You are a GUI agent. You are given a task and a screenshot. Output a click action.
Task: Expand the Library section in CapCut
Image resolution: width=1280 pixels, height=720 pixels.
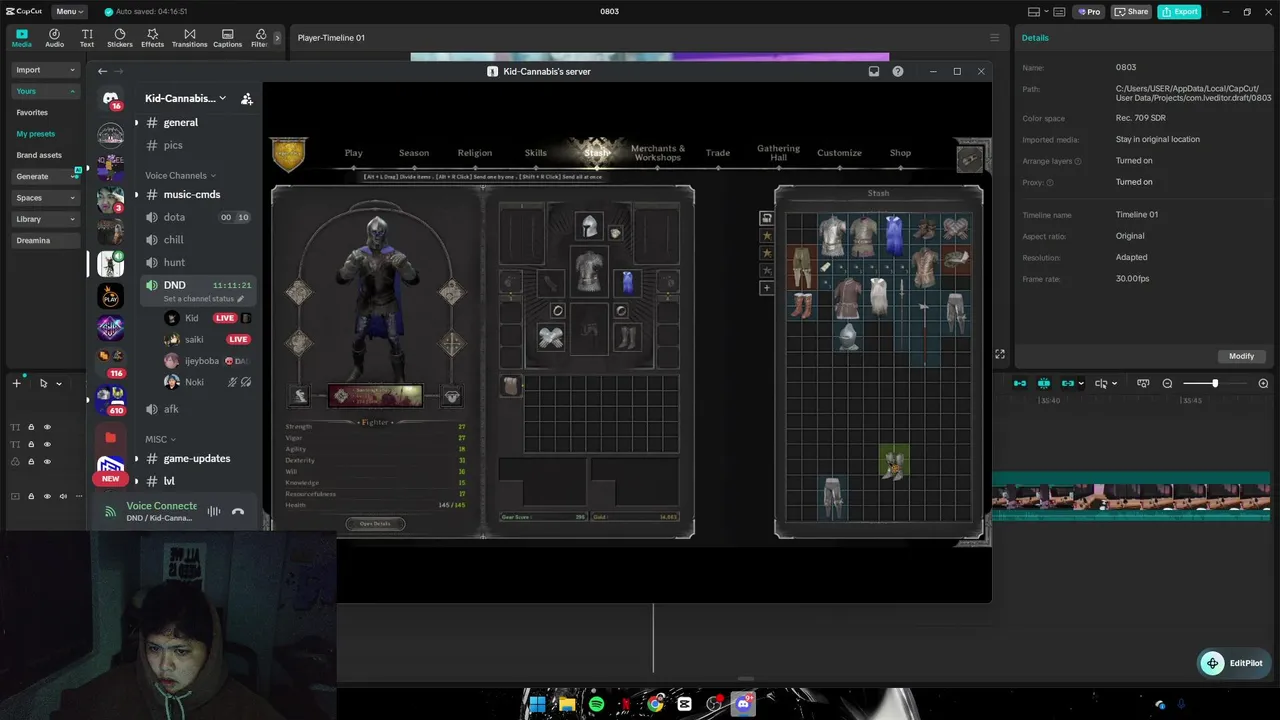pyautogui.click(x=45, y=219)
